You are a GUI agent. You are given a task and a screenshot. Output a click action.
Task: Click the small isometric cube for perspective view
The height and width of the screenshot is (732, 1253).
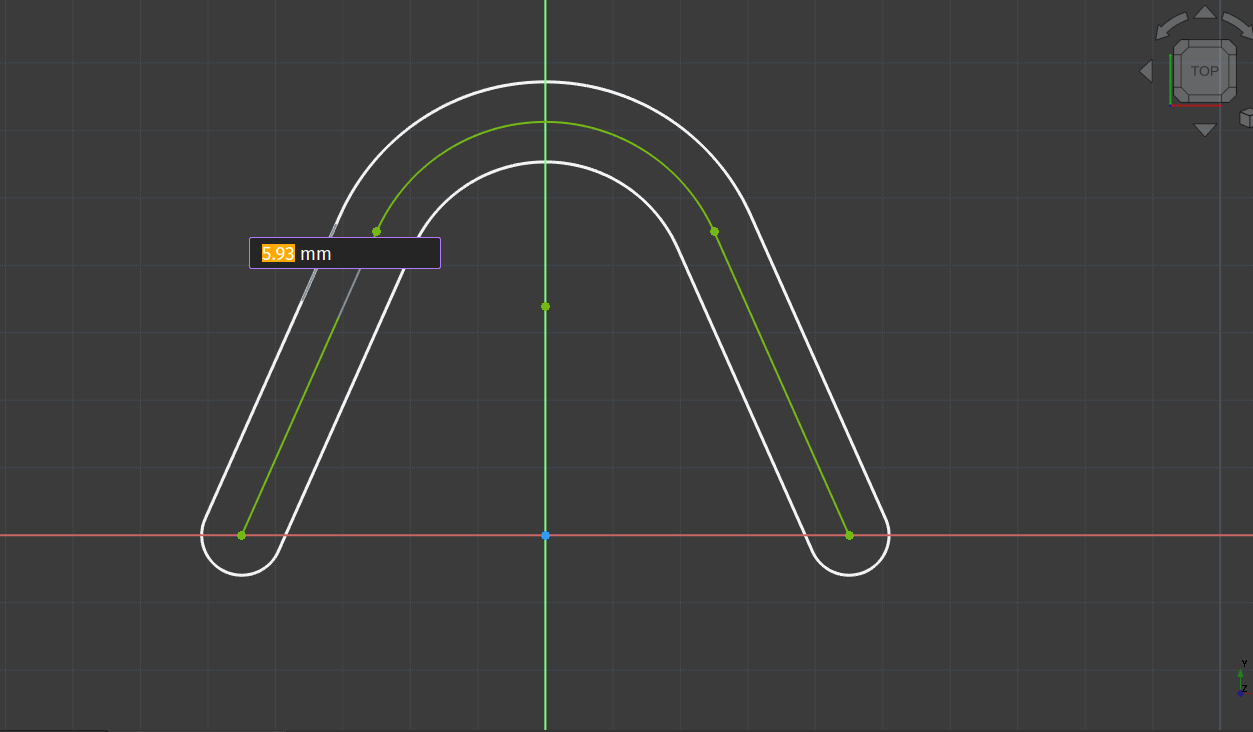(x=1246, y=117)
